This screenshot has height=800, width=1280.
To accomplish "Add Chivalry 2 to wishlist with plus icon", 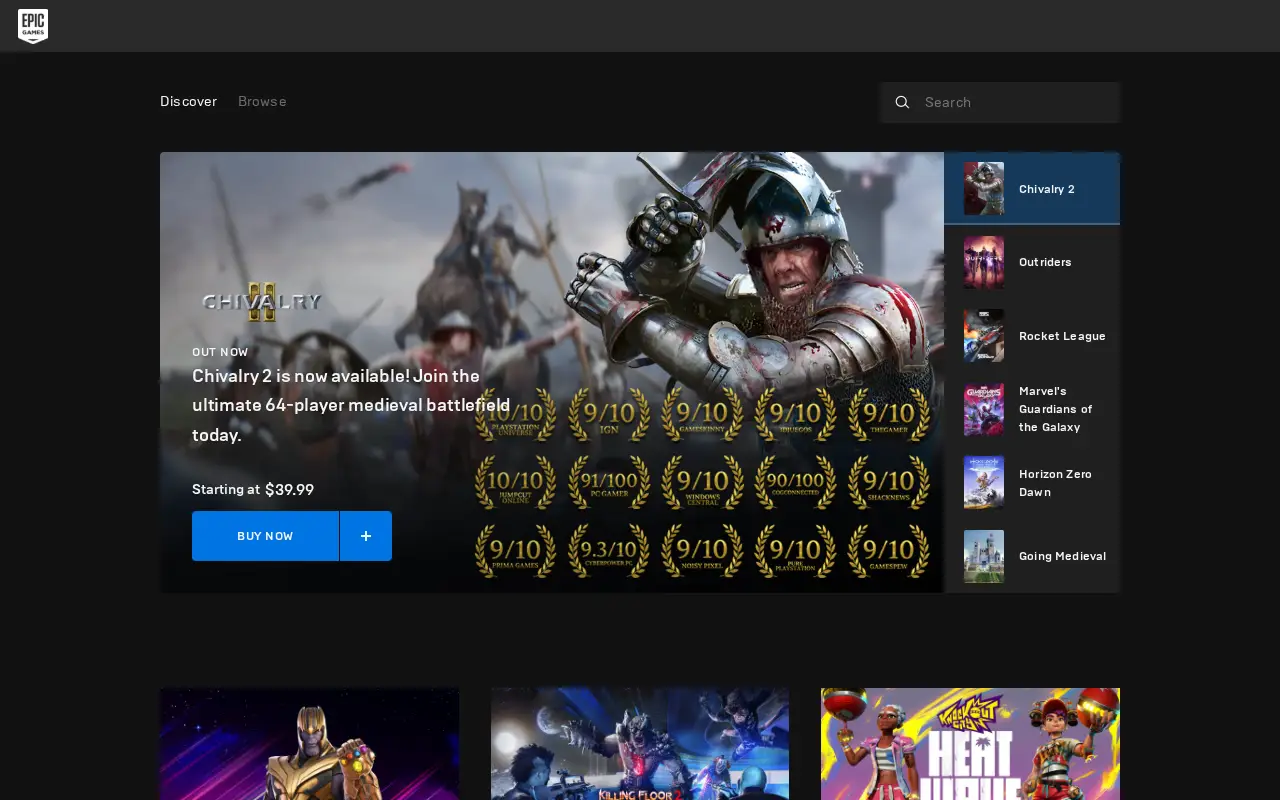I will 366,536.
